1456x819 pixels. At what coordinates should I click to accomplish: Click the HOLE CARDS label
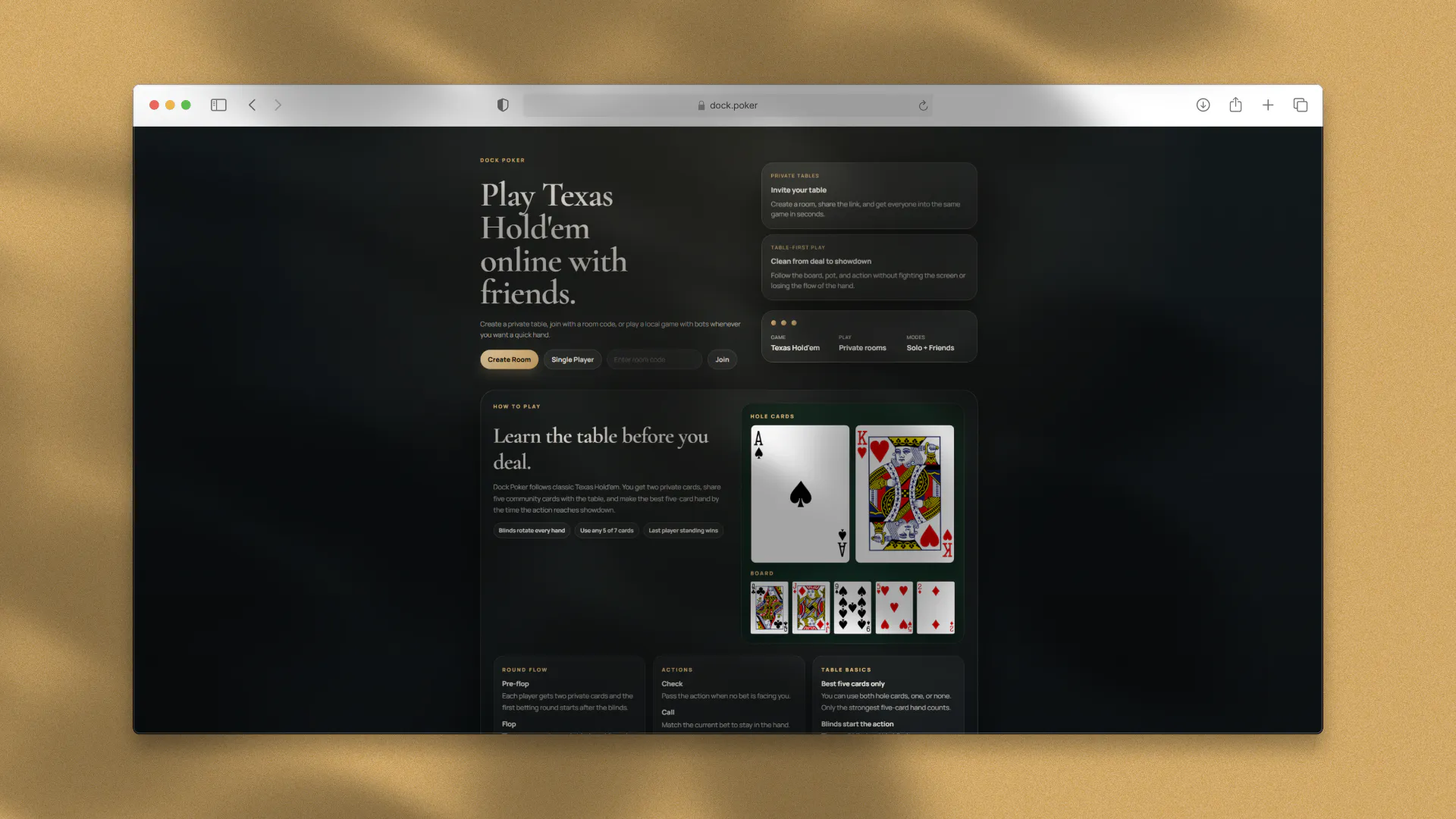[x=772, y=416]
